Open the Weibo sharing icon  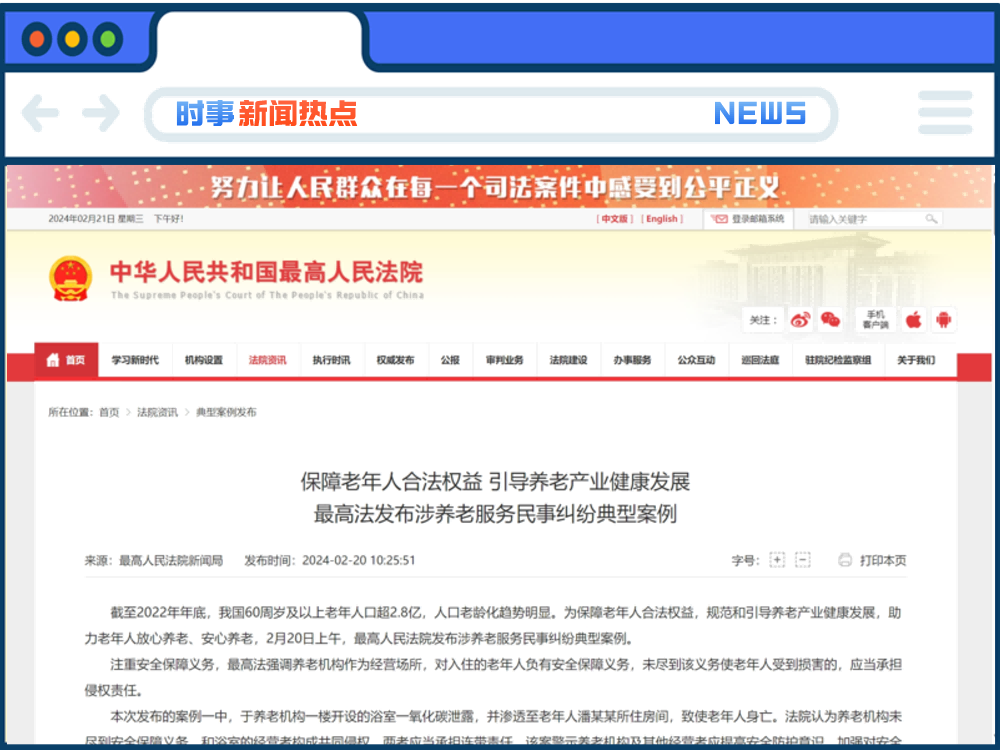click(x=800, y=320)
